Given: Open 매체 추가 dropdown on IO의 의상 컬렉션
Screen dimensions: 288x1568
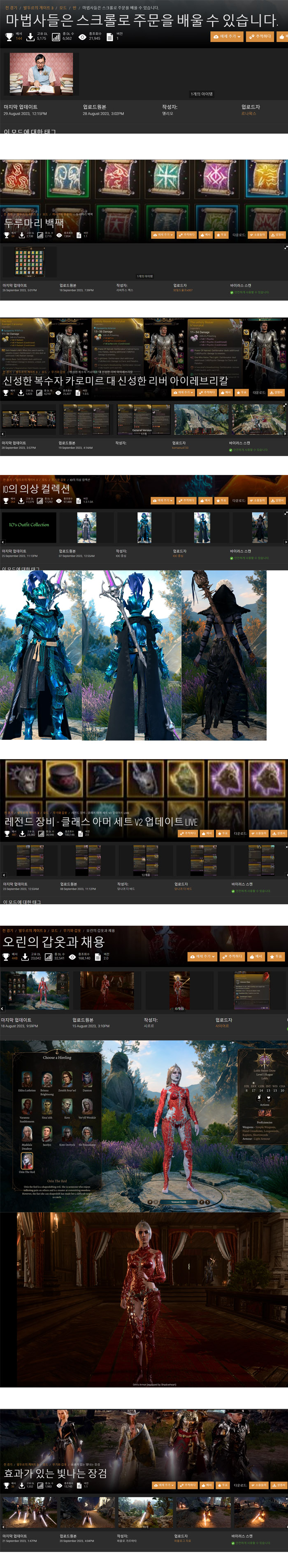Looking at the screenshot, I should (163, 500).
